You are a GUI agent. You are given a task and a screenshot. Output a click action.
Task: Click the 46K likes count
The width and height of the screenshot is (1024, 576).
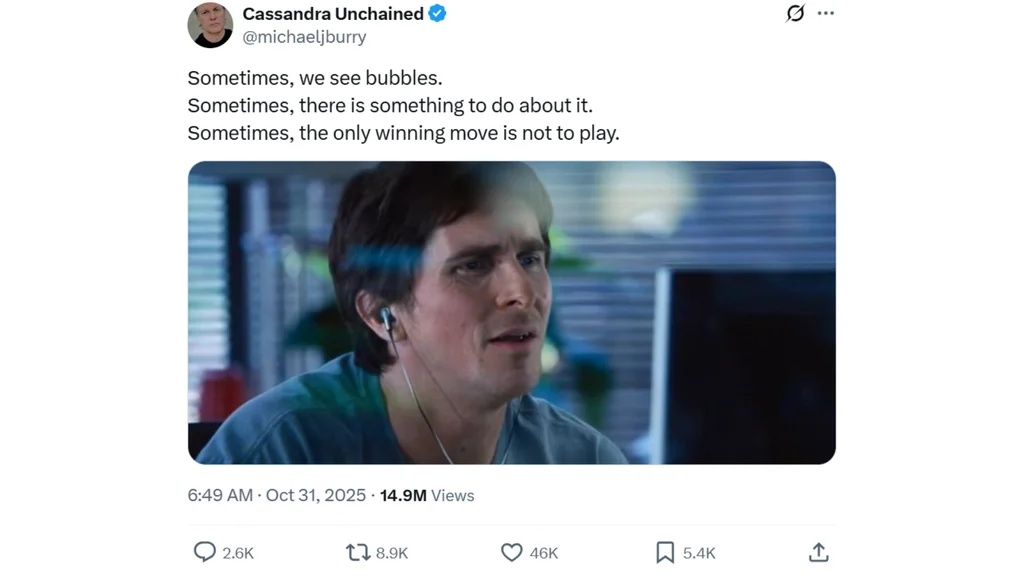(x=544, y=554)
